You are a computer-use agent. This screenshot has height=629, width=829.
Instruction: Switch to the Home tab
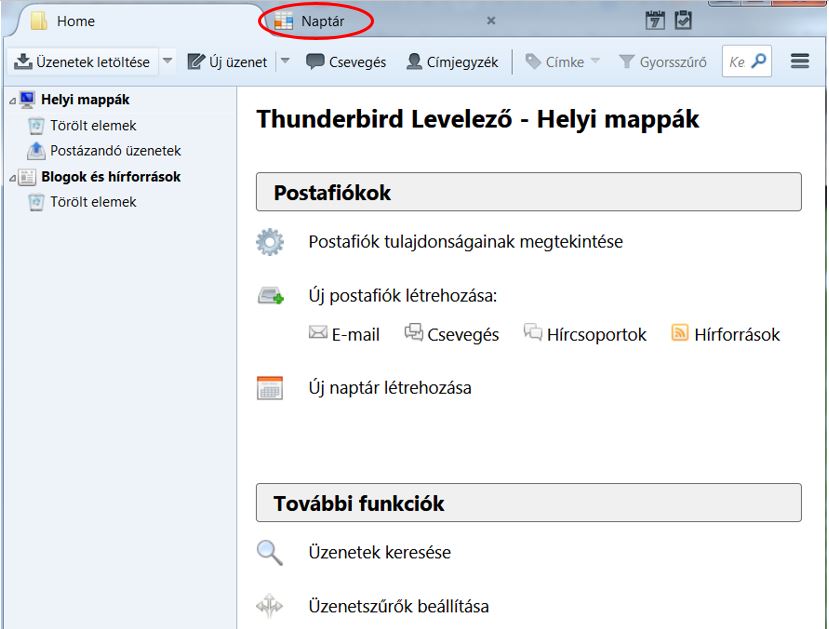coord(76,21)
